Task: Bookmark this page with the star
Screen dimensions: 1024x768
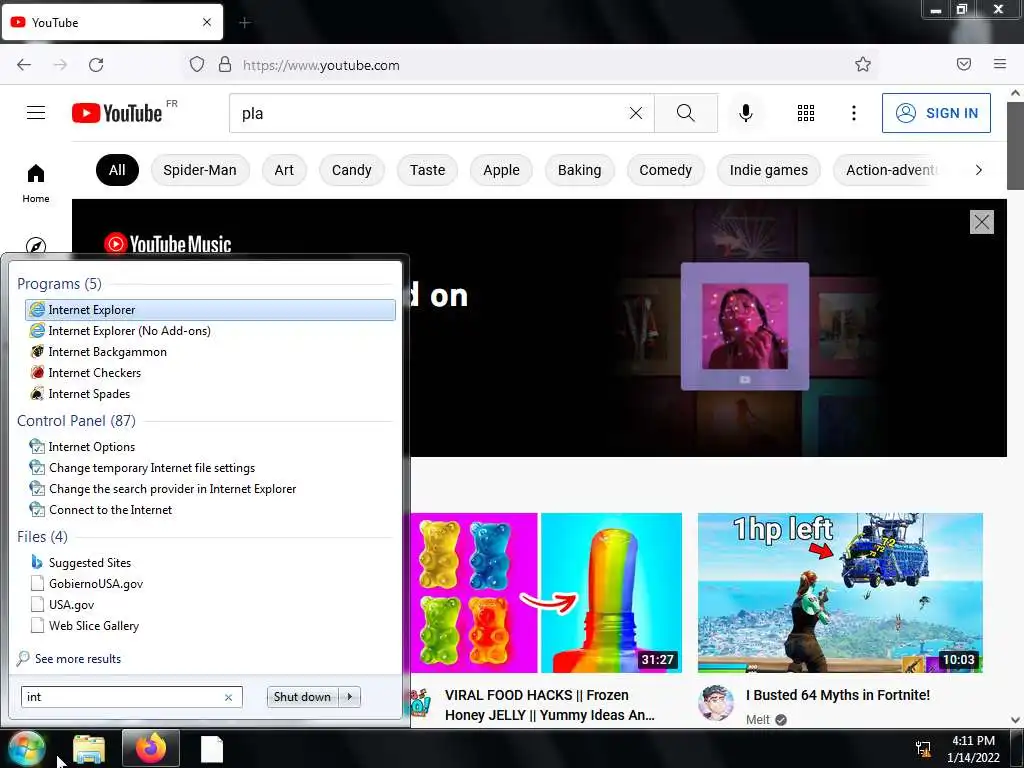Action: pyautogui.click(x=863, y=64)
